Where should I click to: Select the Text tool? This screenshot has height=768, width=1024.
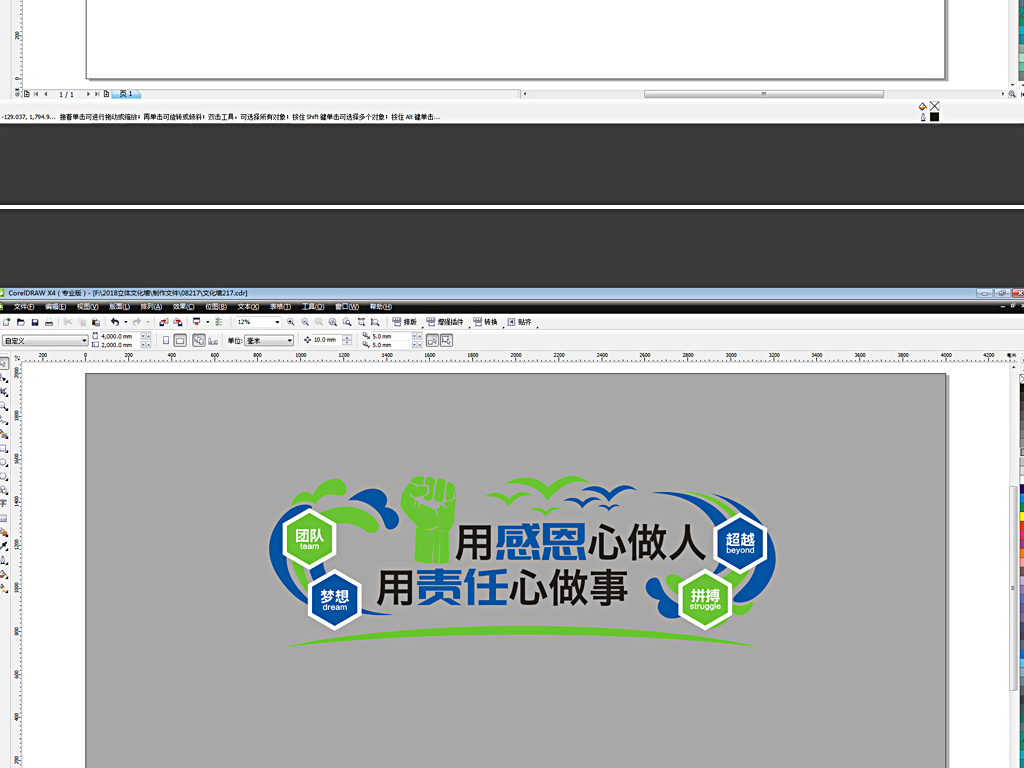(6, 500)
